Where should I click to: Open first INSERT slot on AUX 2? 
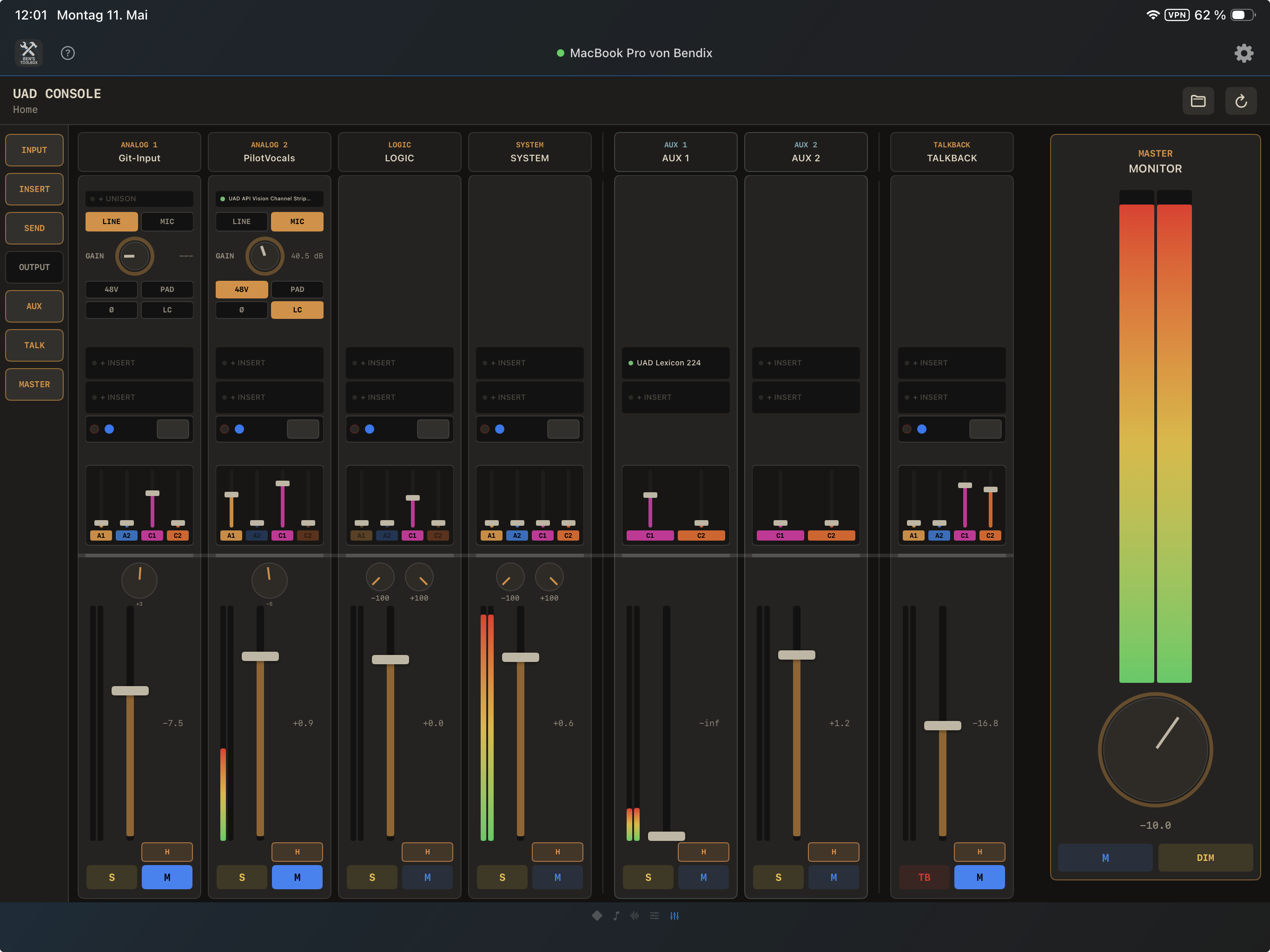(806, 363)
